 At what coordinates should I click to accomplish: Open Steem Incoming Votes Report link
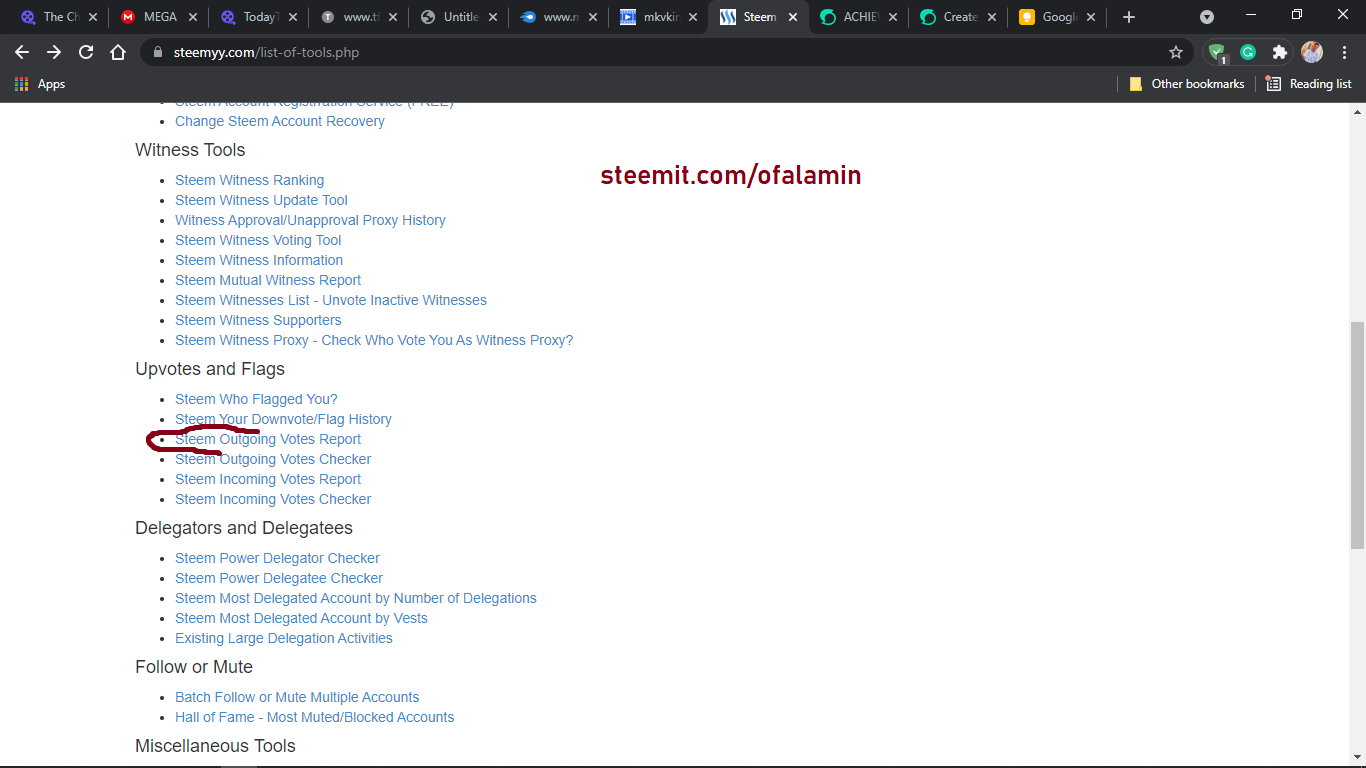point(268,479)
